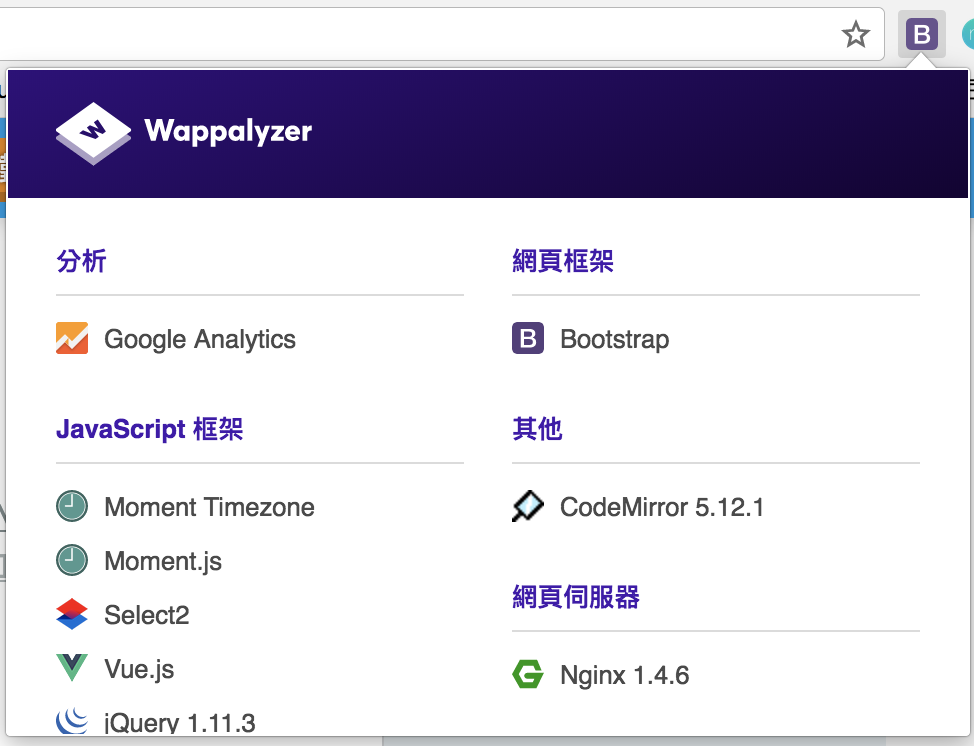
Task: Open the Select2 entry
Action: point(147,615)
